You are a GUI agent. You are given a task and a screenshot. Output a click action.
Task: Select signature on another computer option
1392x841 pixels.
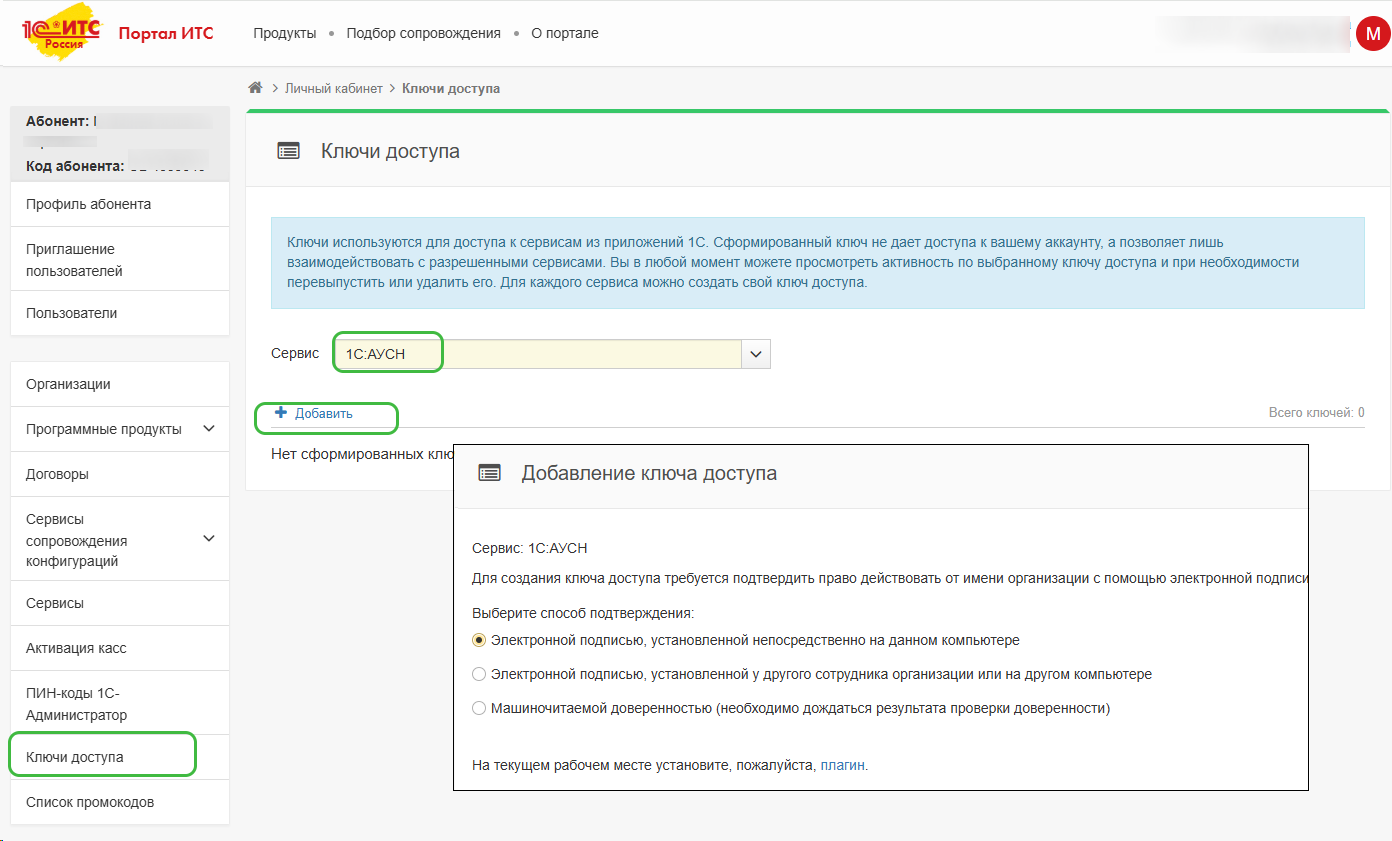tap(479, 674)
